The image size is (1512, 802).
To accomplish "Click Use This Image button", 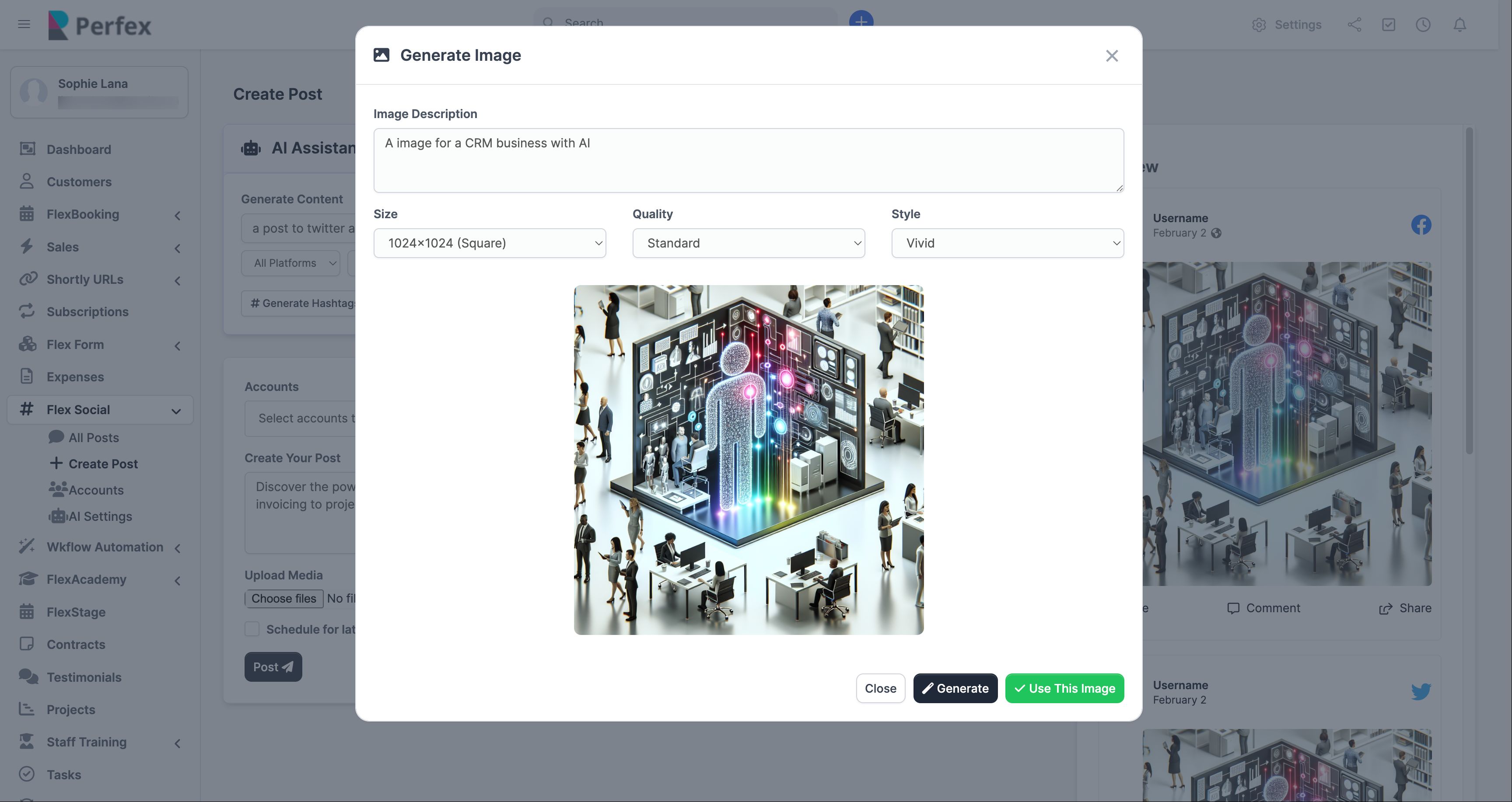I will (x=1065, y=688).
